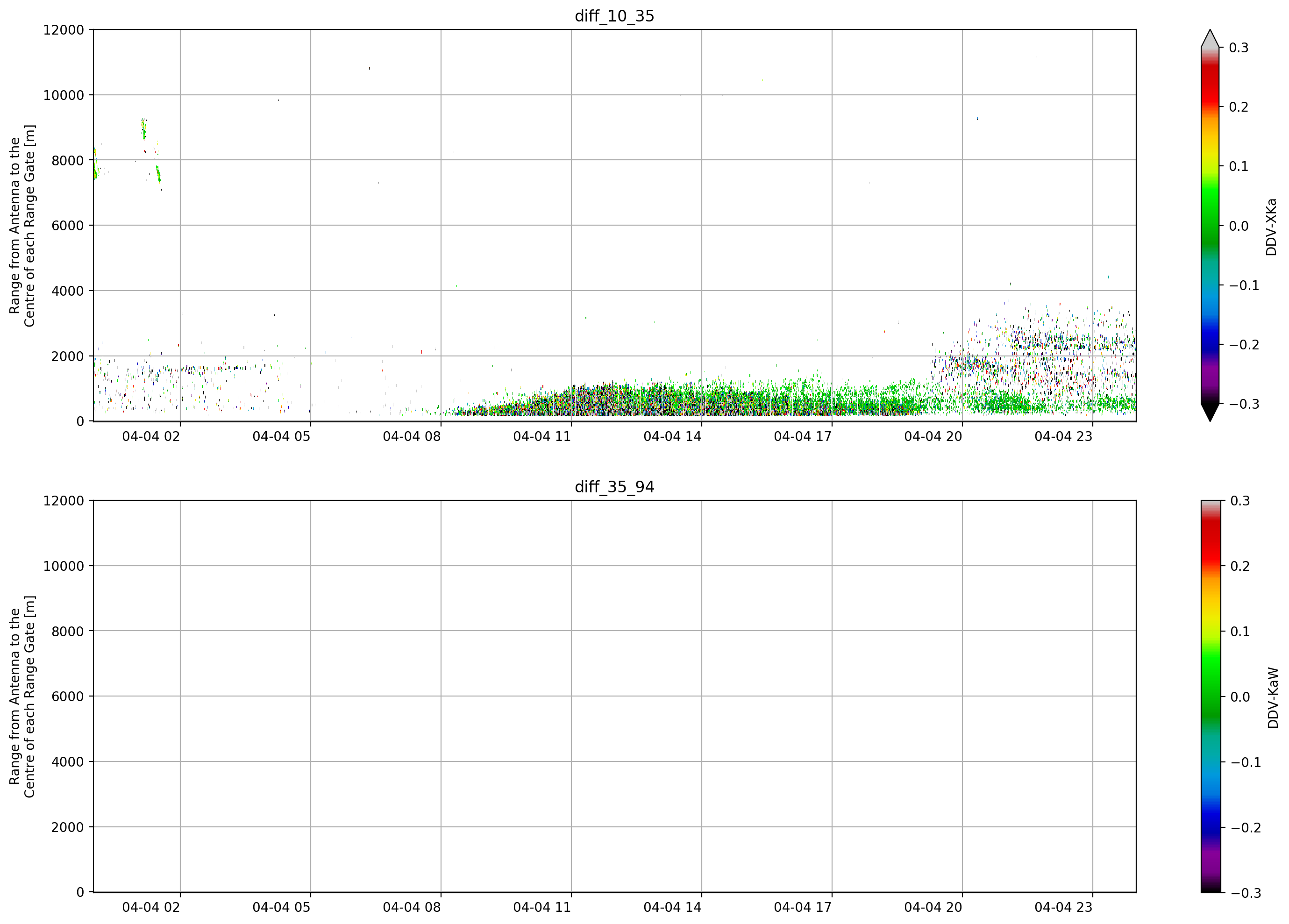The image size is (1289, 924).
Task: Click the 6000 y-tick in diff_10_35 plot
Action: pos(68,226)
